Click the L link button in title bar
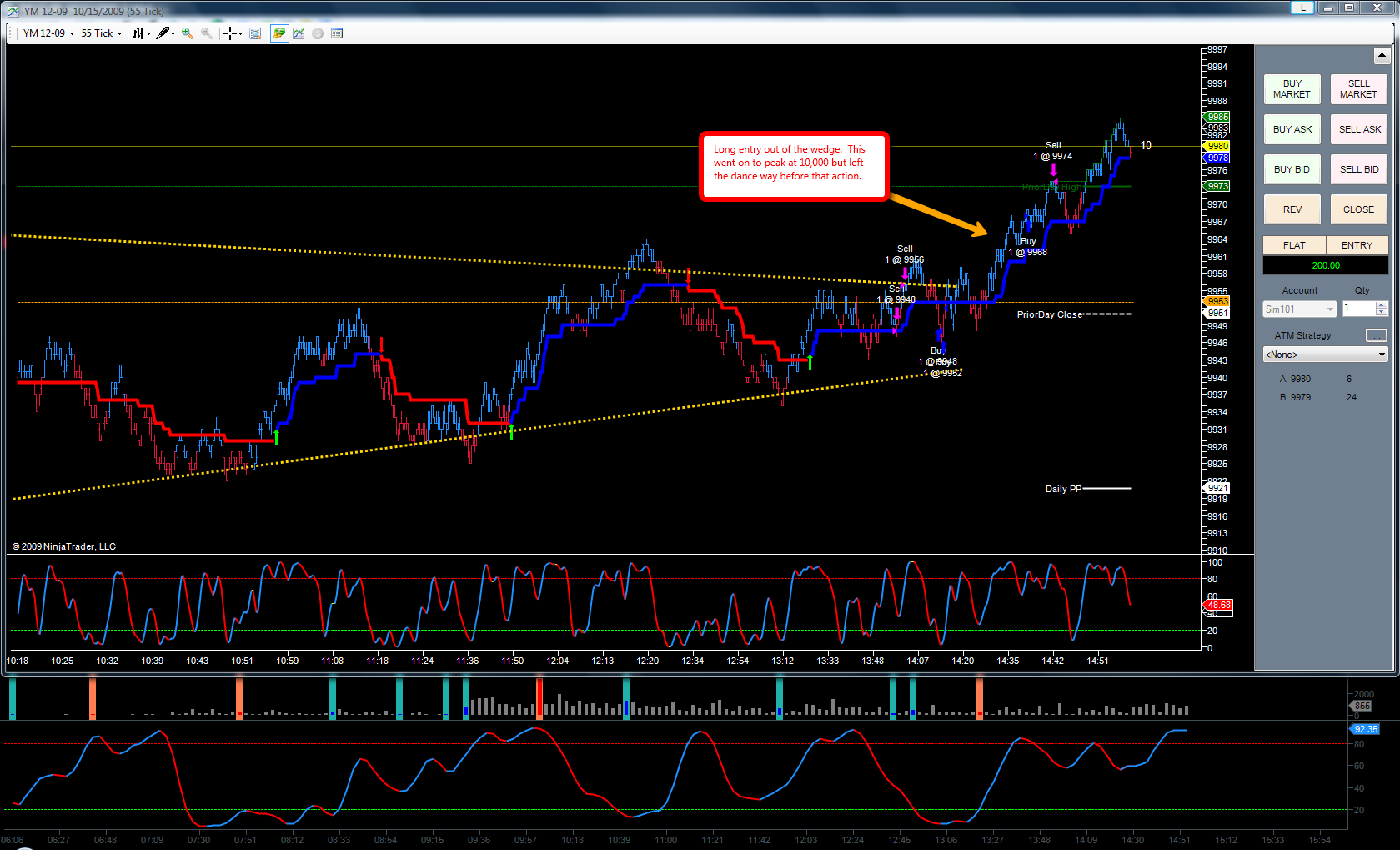Image resolution: width=1400 pixels, height=850 pixels. [x=1302, y=8]
